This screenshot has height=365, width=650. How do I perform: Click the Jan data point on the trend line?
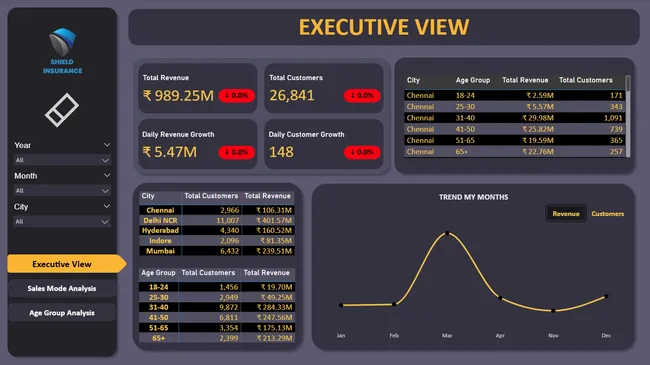click(x=341, y=305)
